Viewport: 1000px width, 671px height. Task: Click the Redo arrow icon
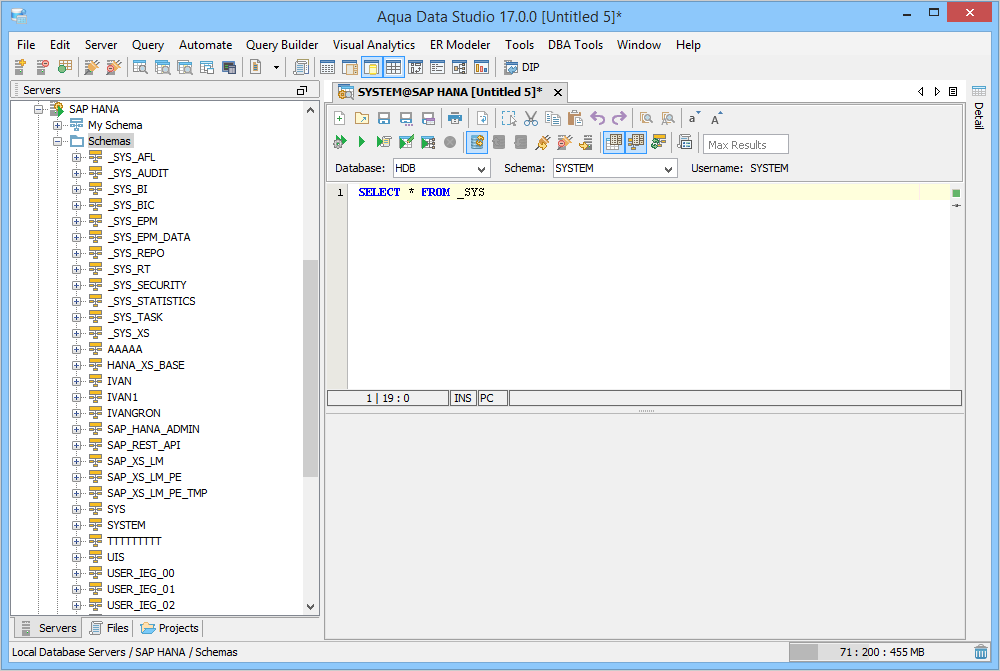tap(619, 119)
